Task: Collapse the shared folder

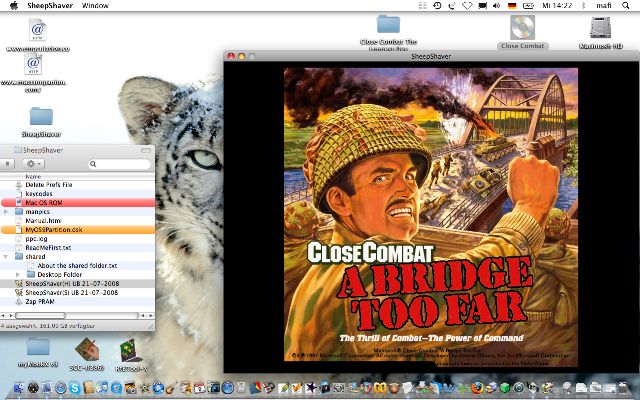Action: (5, 257)
